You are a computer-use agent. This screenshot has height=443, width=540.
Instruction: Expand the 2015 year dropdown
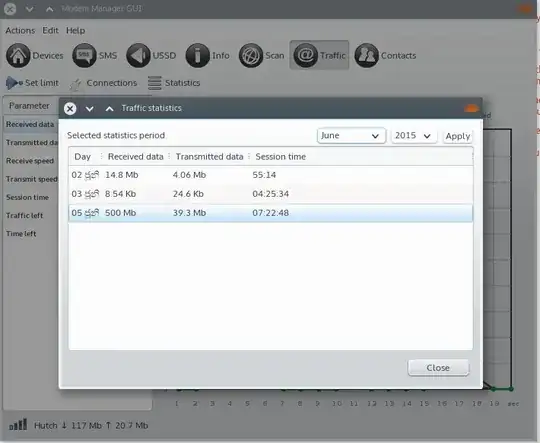click(x=414, y=136)
